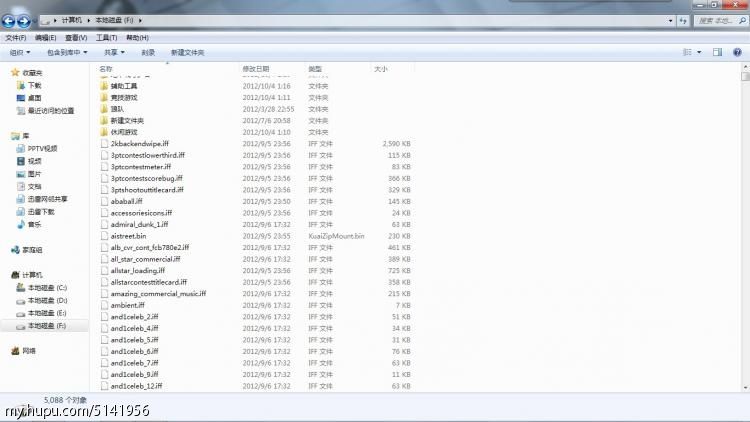
Task: Sort files by 修改日期 column header
Action: point(256,69)
